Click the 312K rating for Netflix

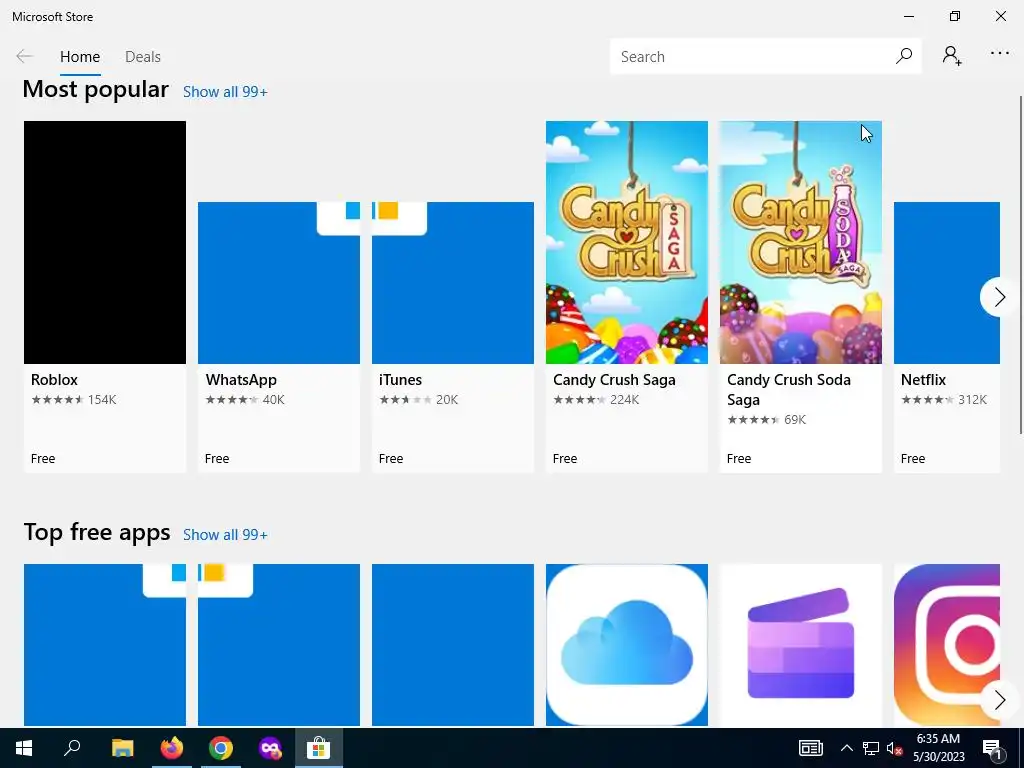click(x=972, y=400)
